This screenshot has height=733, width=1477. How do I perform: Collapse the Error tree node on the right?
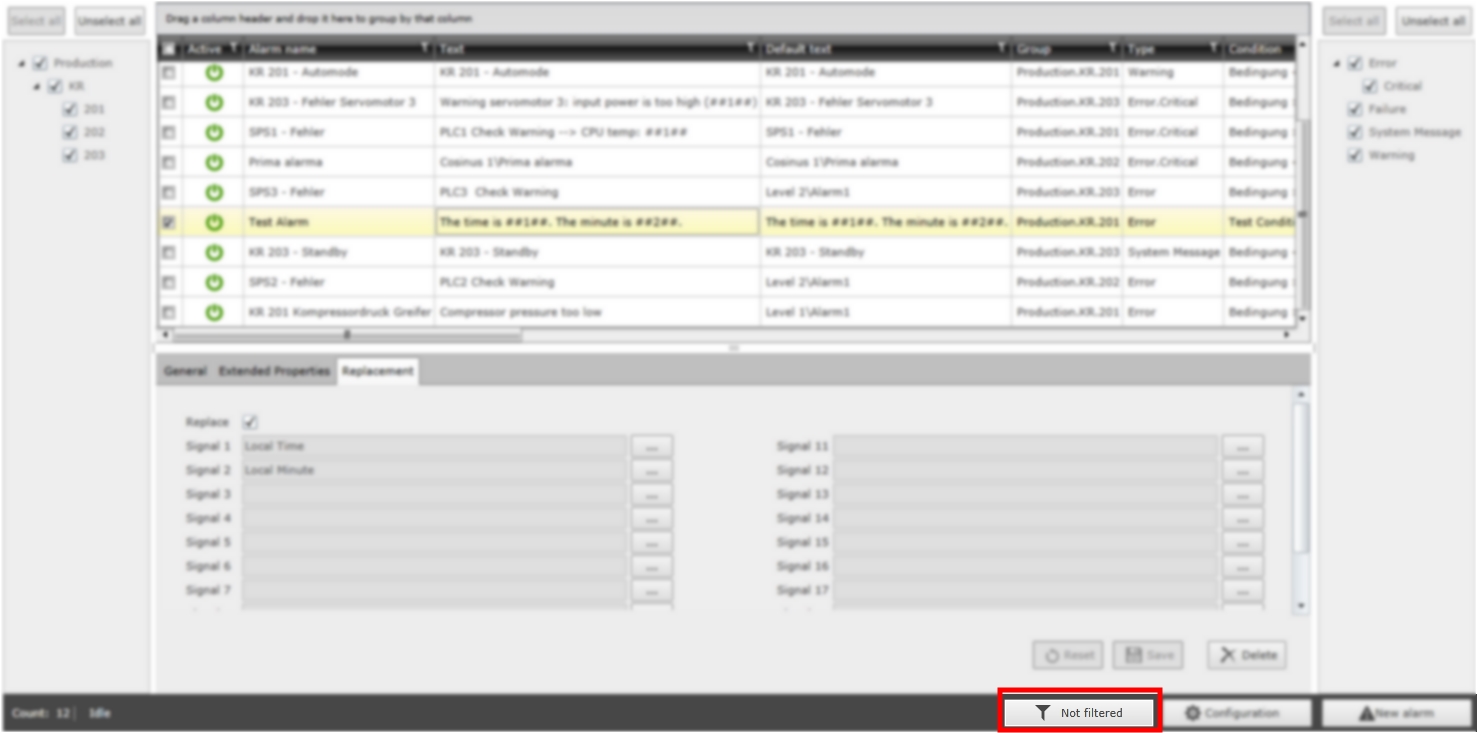tap(1337, 64)
